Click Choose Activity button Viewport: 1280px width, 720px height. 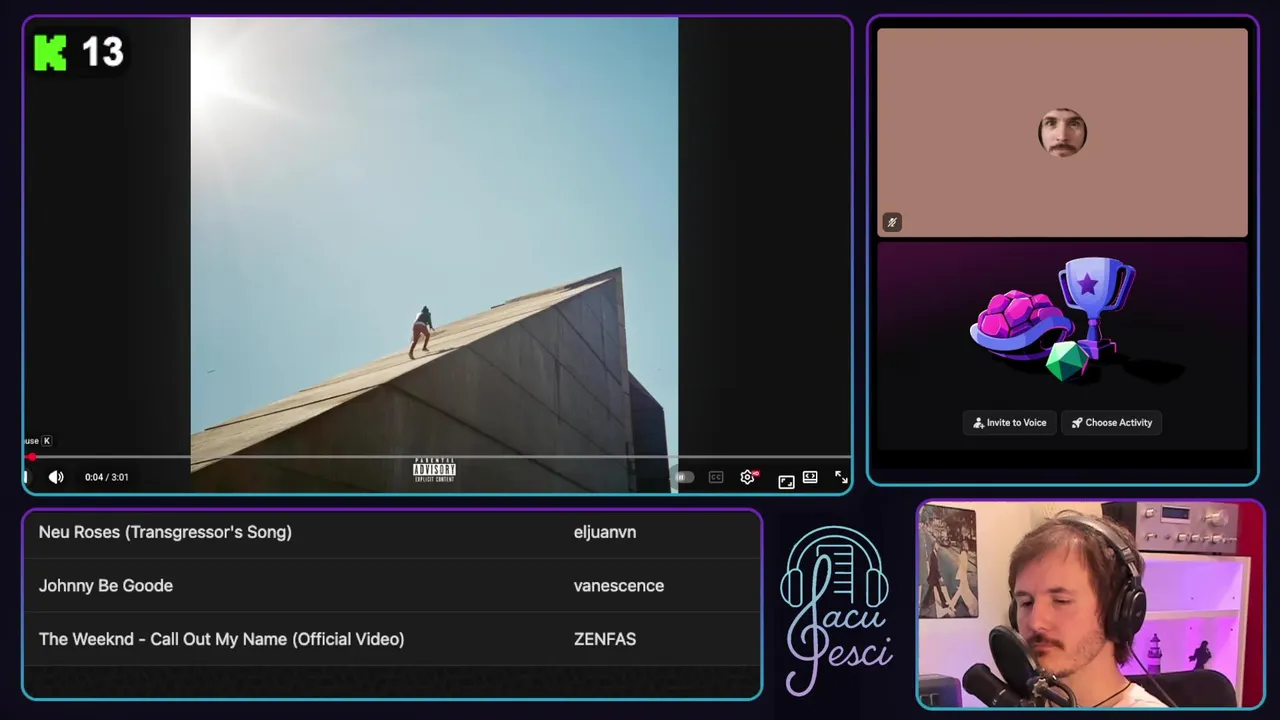tap(1112, 423)
